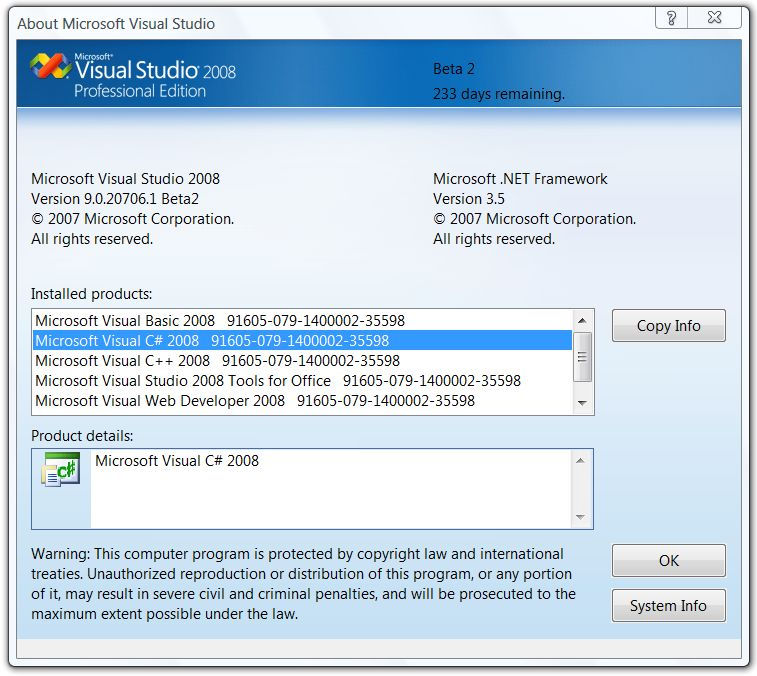Select Microsoft Visual Basic 2008 in list
Image resolution: width=757 pixels, height=676 pixels.
(x=303, y=321)
